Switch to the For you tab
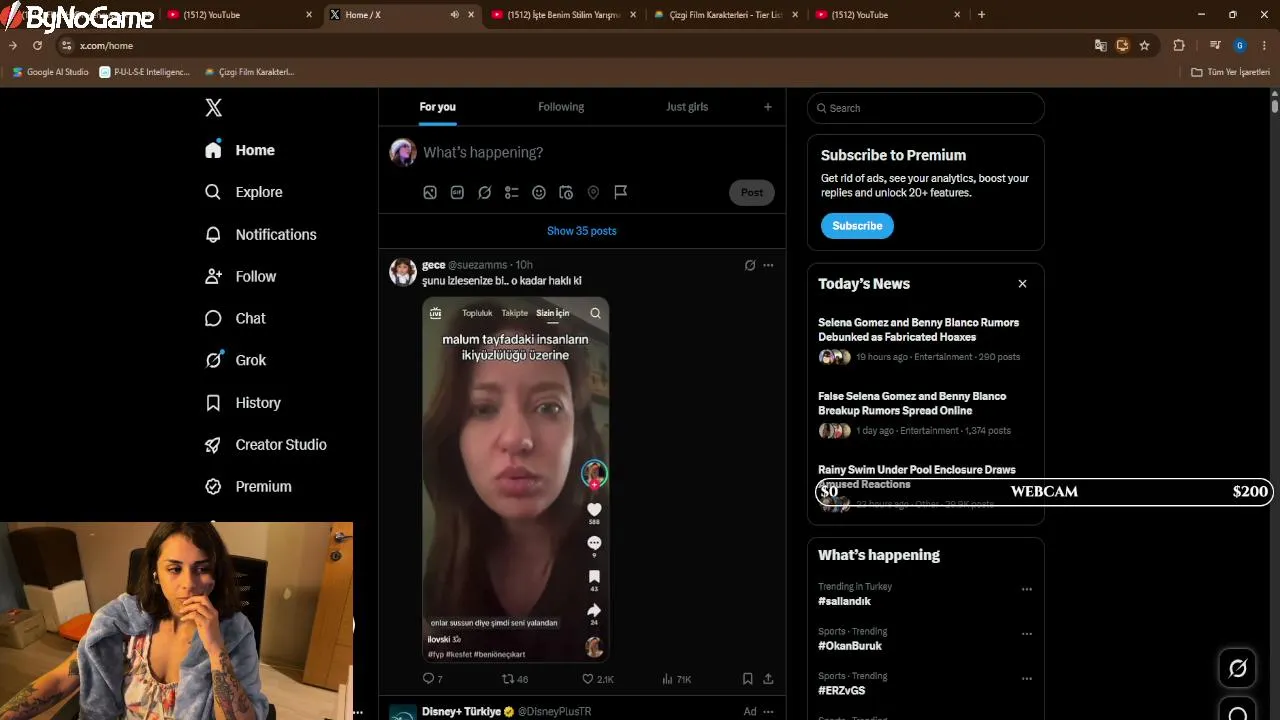This screenshot has width=1280, height=720. (437, 107)
